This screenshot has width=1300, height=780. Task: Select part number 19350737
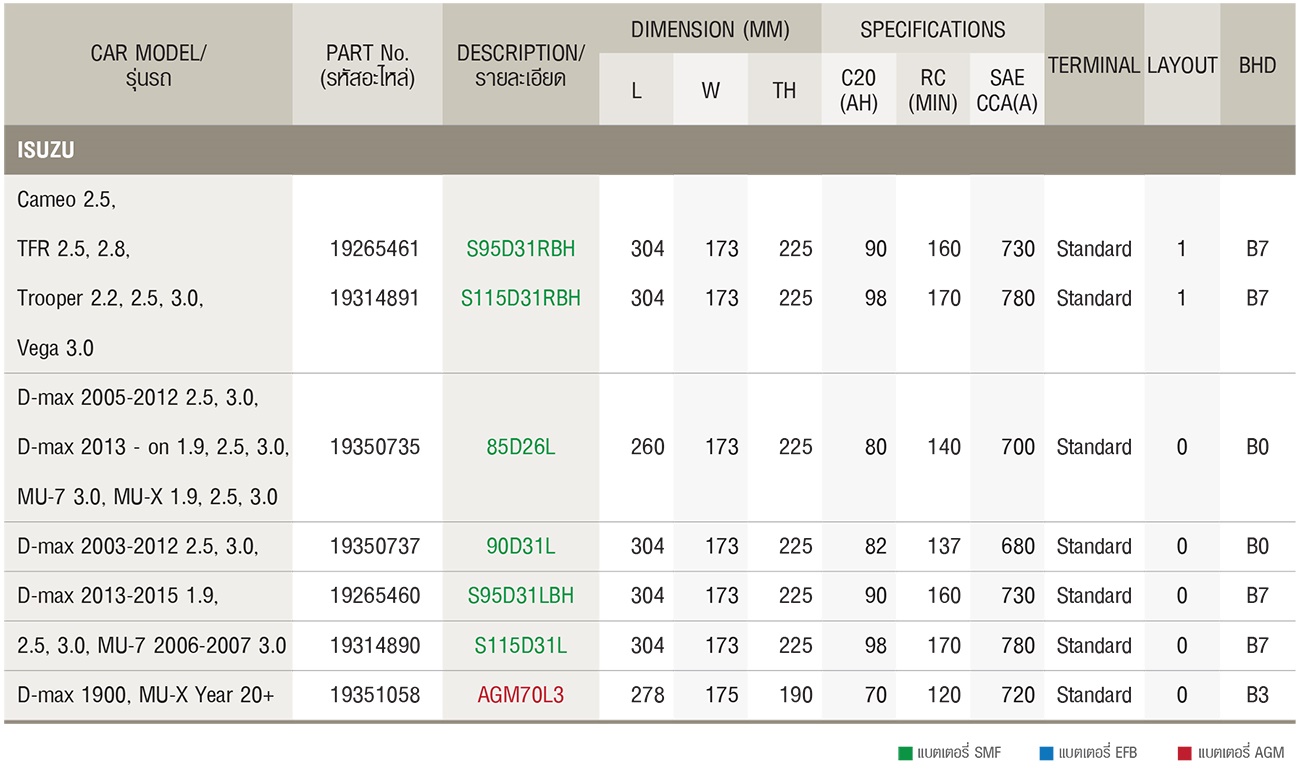(375, 546)
